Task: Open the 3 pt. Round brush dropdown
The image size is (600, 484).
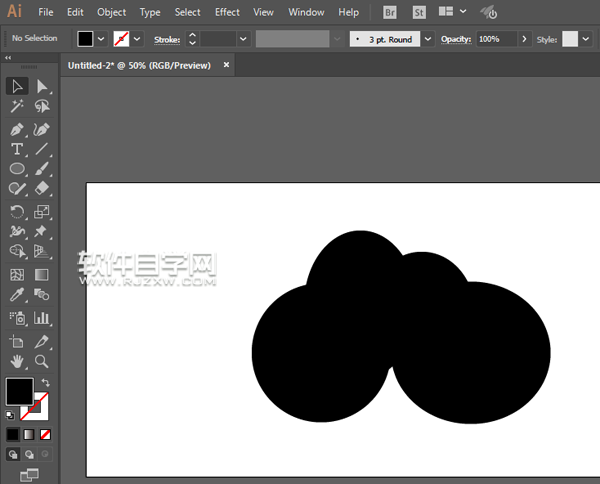Action: 429,39
